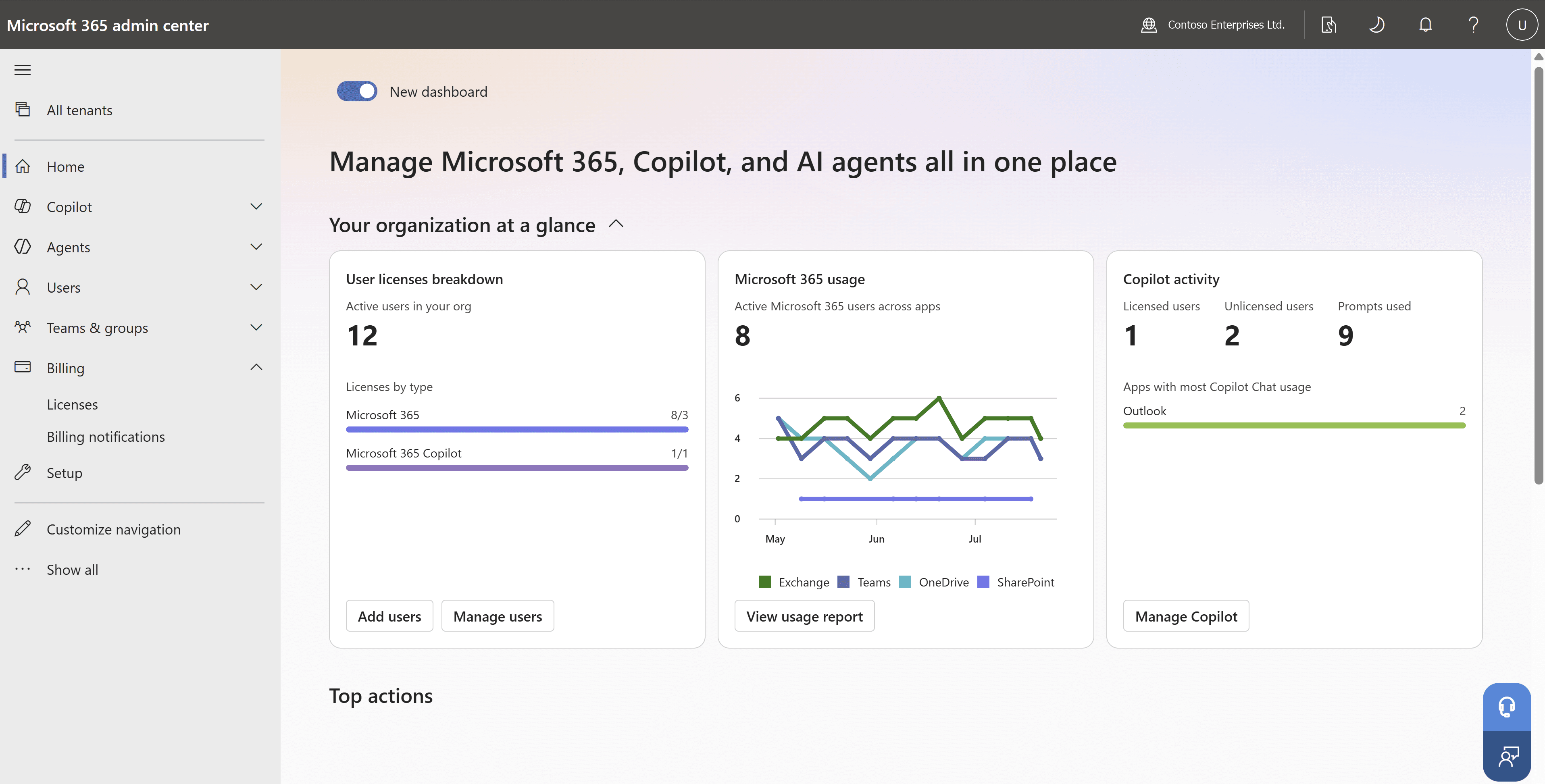Viewport: 1545px width, 784px height.
Task: Toggle the New dashboard switch
Action: pyautogui.click(x=357, y=91)
